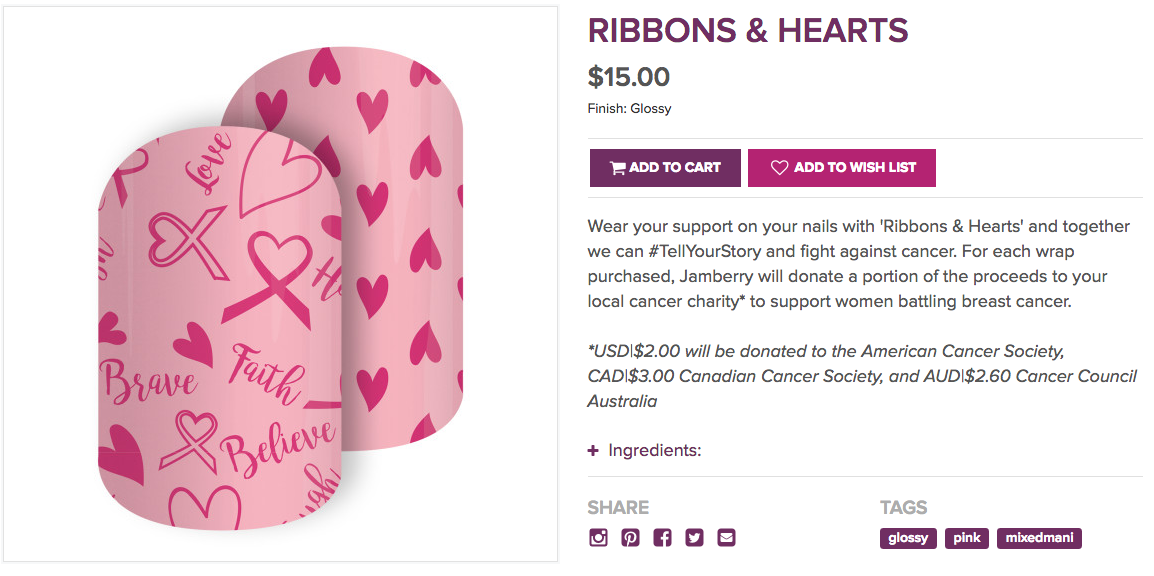Open the mixedmani tag

point(1039,538)
